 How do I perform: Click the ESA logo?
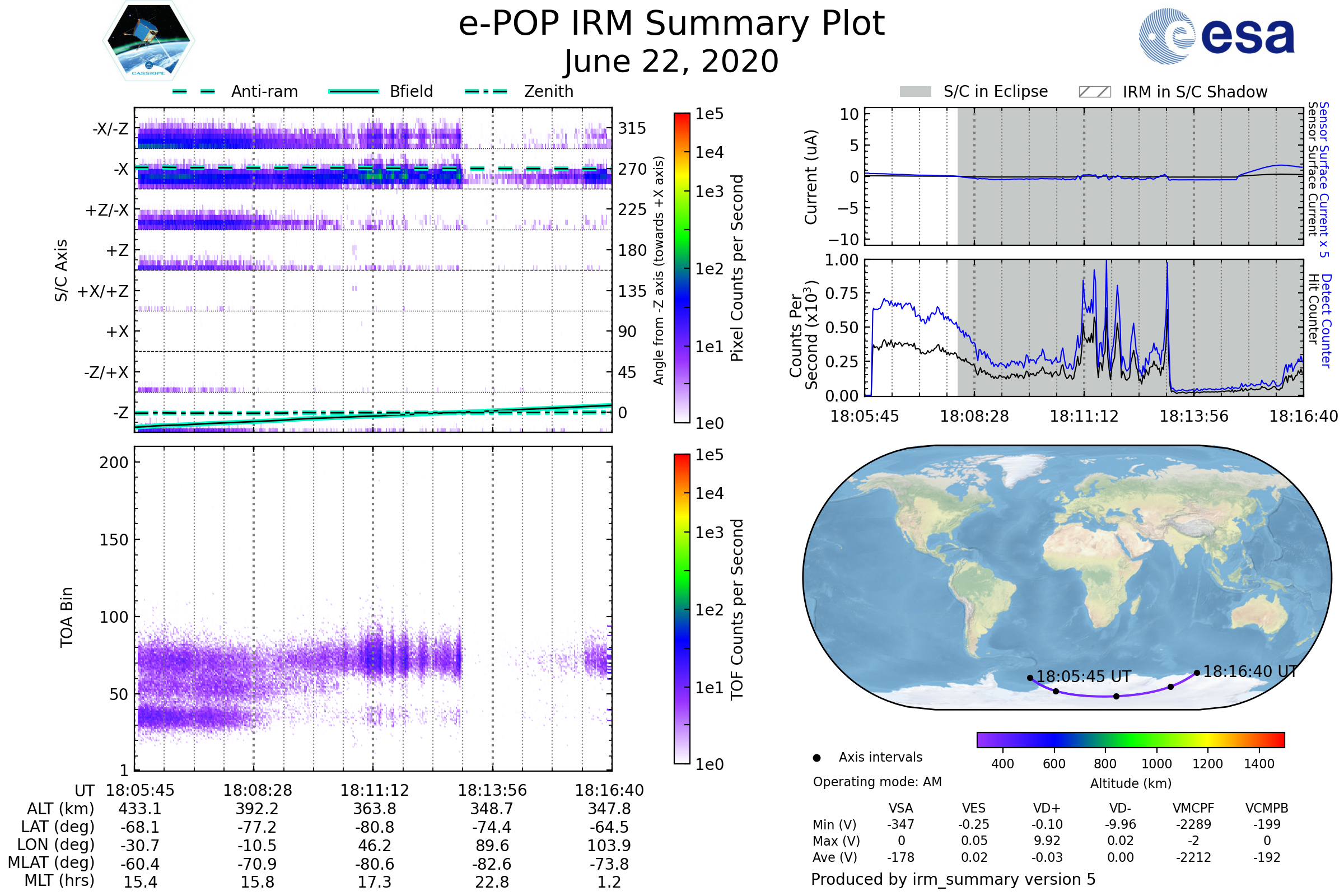point(1216,36)
